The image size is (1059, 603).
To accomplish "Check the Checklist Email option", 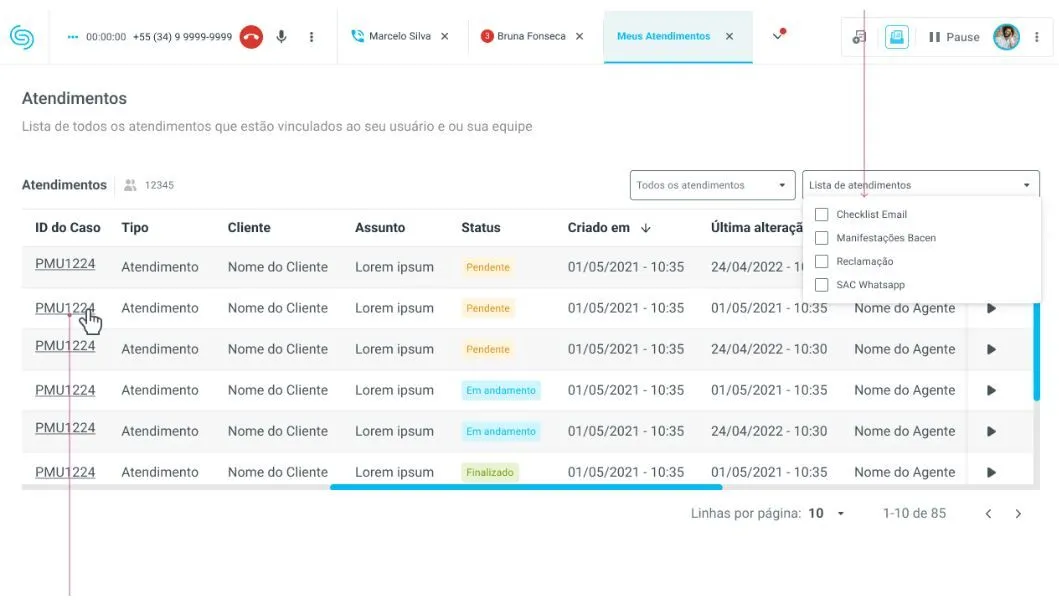I will tap(822, 215).
